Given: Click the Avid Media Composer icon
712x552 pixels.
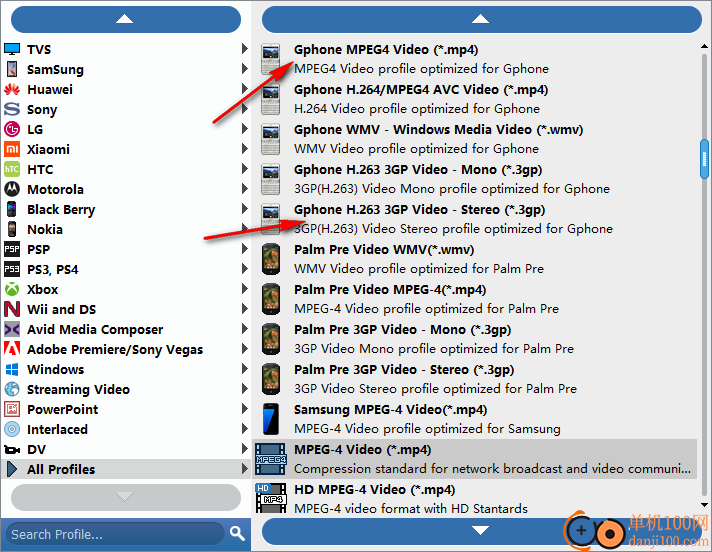Looking at the screenshot, I should coord(12,329).
